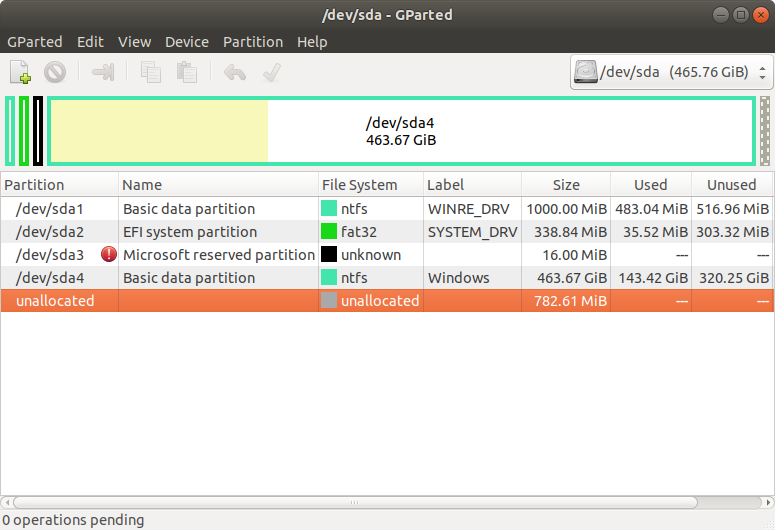
Task: Close the GParted window
Action: [x=761, y=15]
